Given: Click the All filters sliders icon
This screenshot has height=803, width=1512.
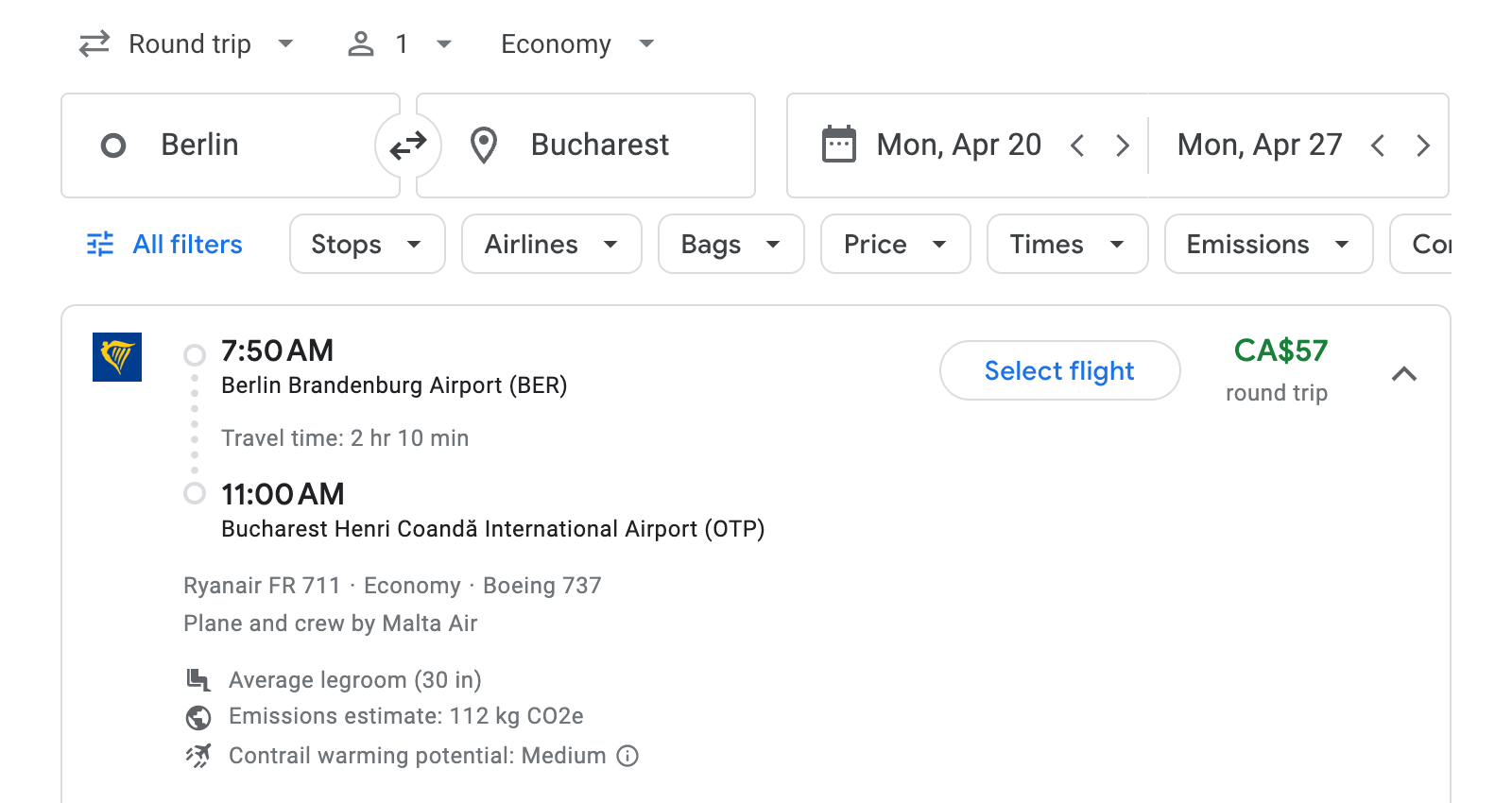Looking at the screenshot, I should point(98,244).
